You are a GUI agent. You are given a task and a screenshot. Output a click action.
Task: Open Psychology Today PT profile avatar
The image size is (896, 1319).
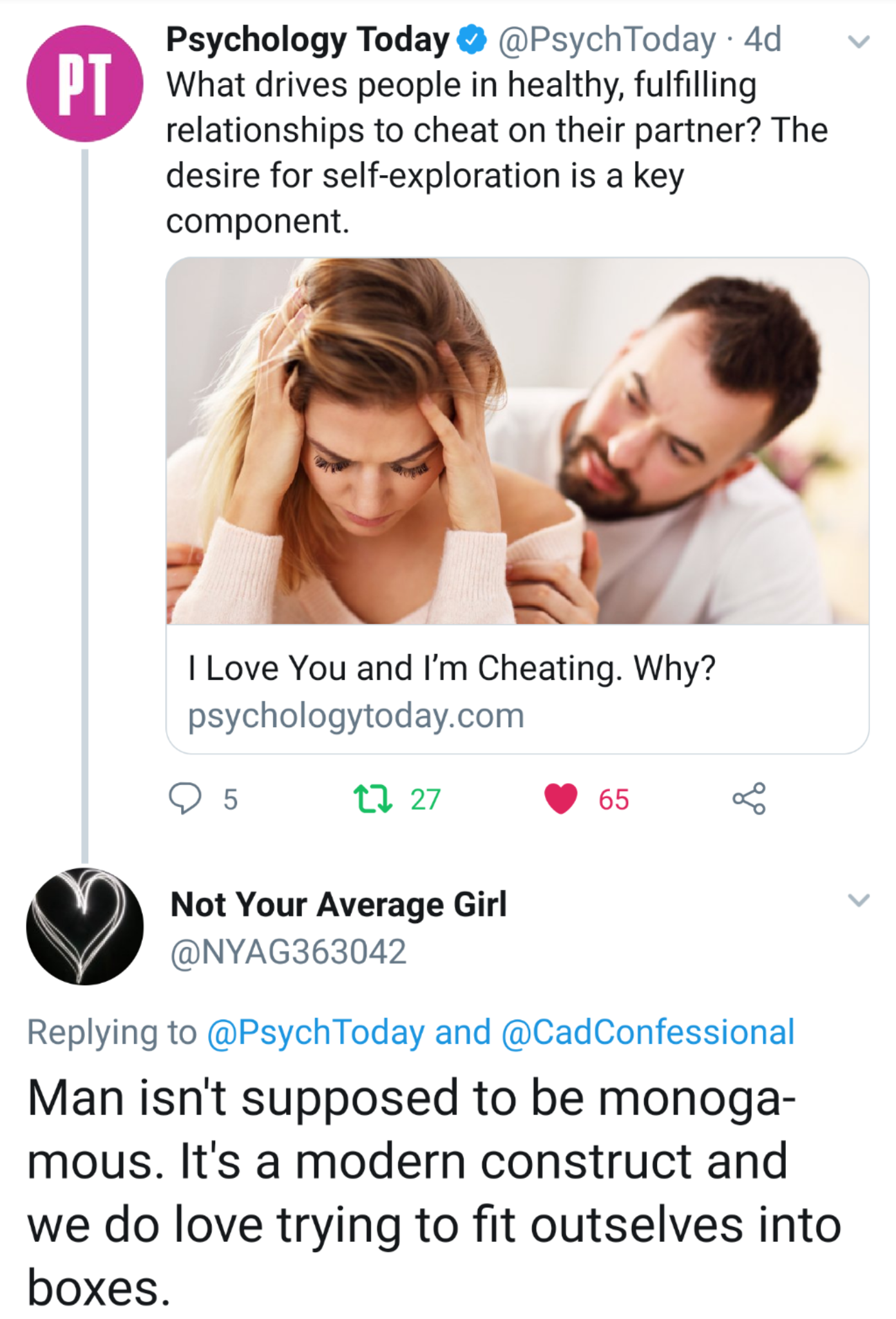pyautogui.click(x=84, y=84)
